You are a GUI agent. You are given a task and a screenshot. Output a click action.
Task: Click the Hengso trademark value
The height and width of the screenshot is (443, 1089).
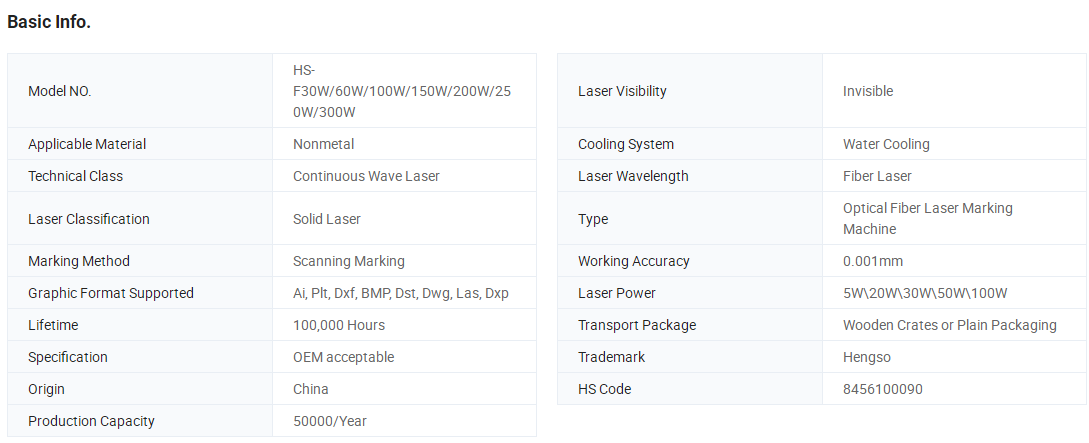[x=867, y=357]
